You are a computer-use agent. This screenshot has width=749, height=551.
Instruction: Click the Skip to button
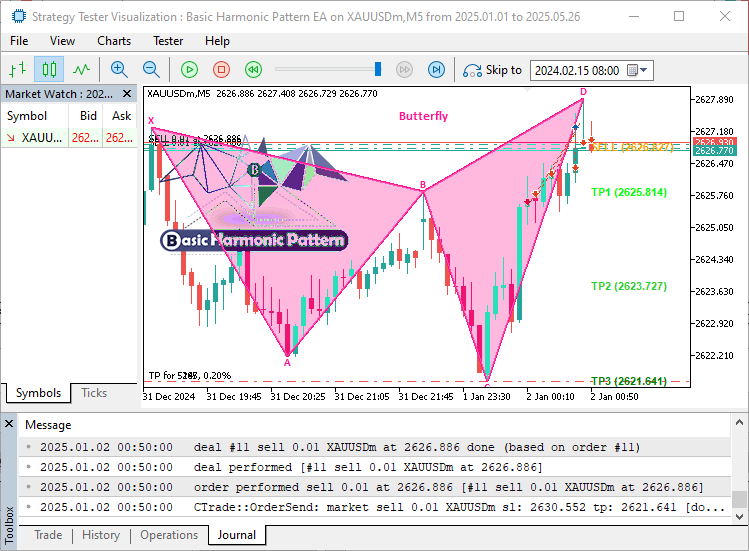pyautogui.click(x=493, y=70)
